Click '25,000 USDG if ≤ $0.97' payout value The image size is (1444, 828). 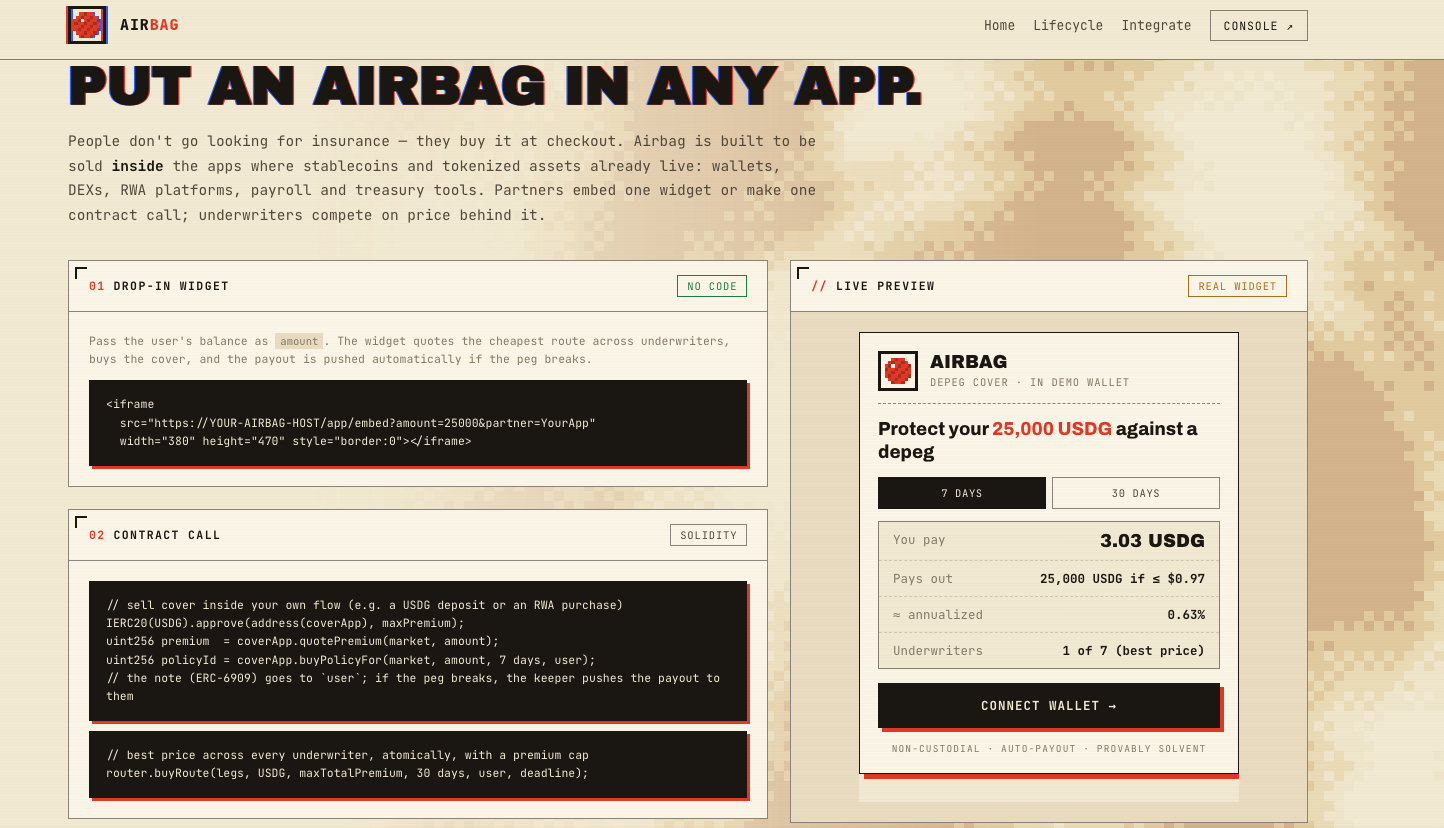coord(1122,579)
